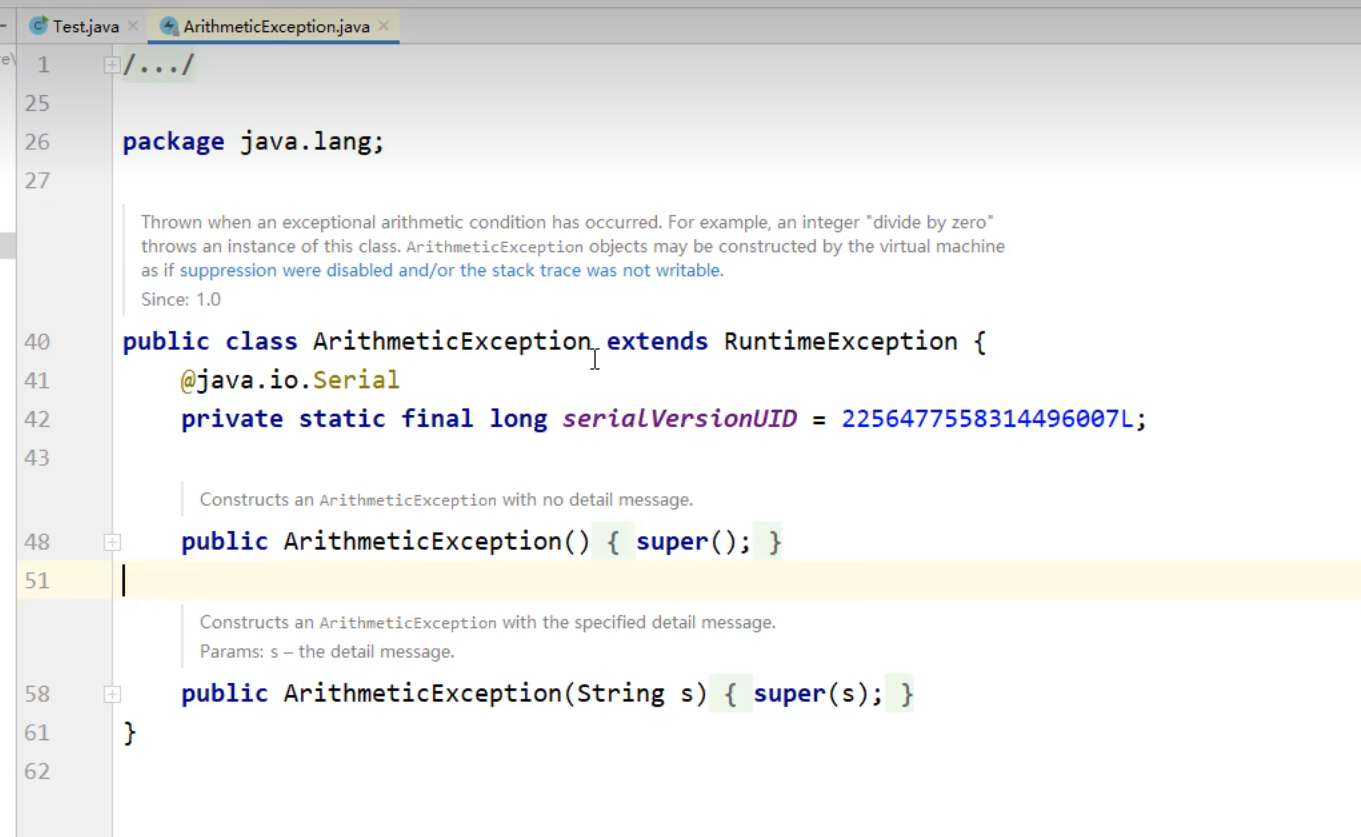Expand the folded header comment at line 1

coord(112,65)
